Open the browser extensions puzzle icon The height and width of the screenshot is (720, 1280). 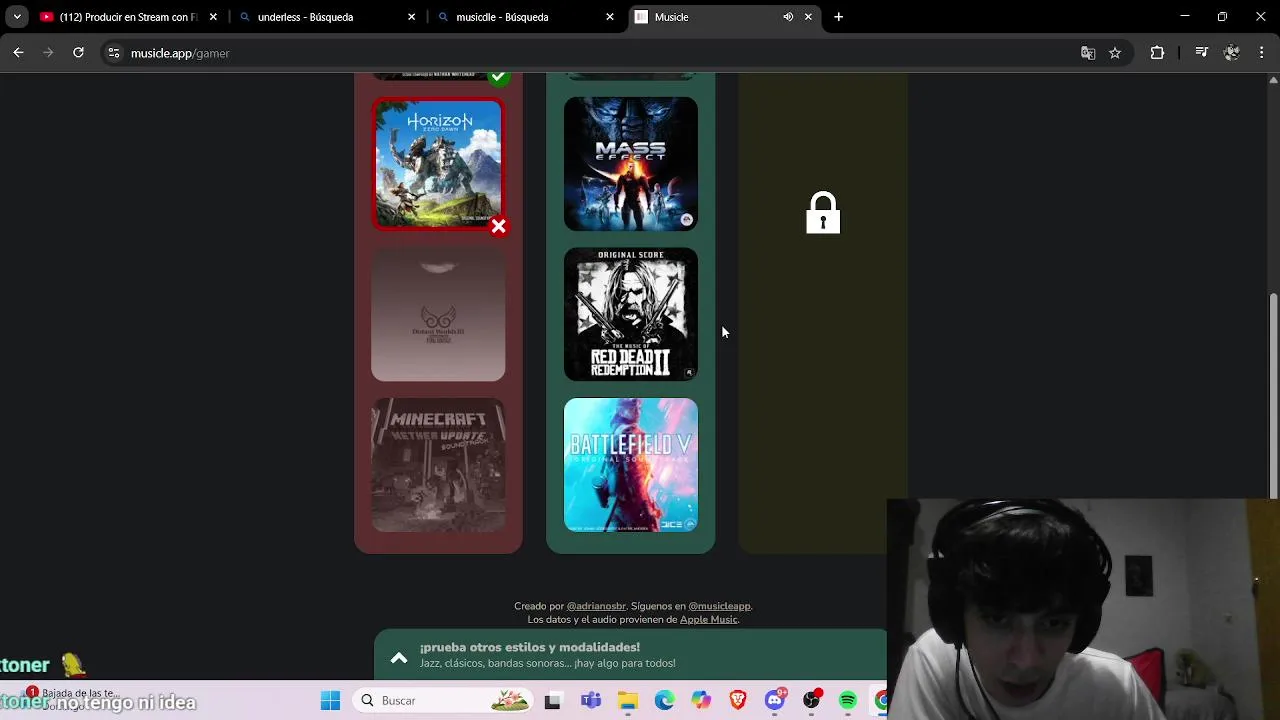(1157, 53)
